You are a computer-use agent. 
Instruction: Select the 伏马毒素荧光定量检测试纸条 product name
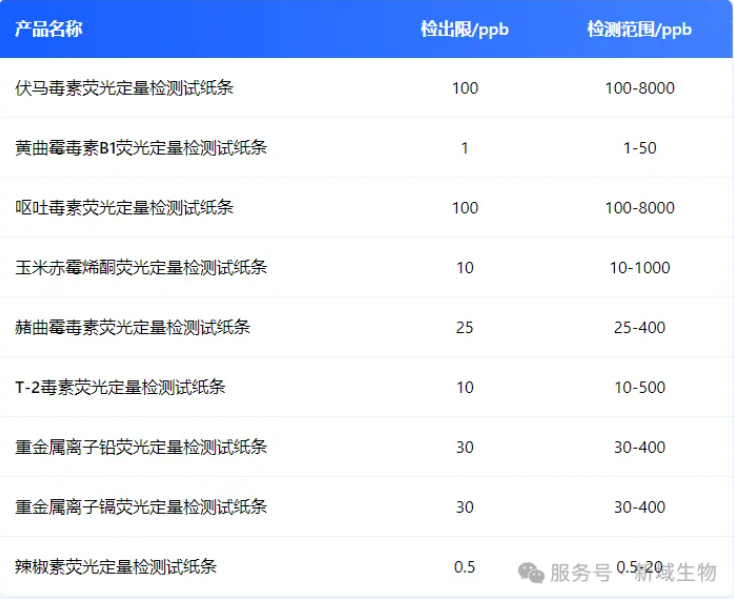point(125,88)
